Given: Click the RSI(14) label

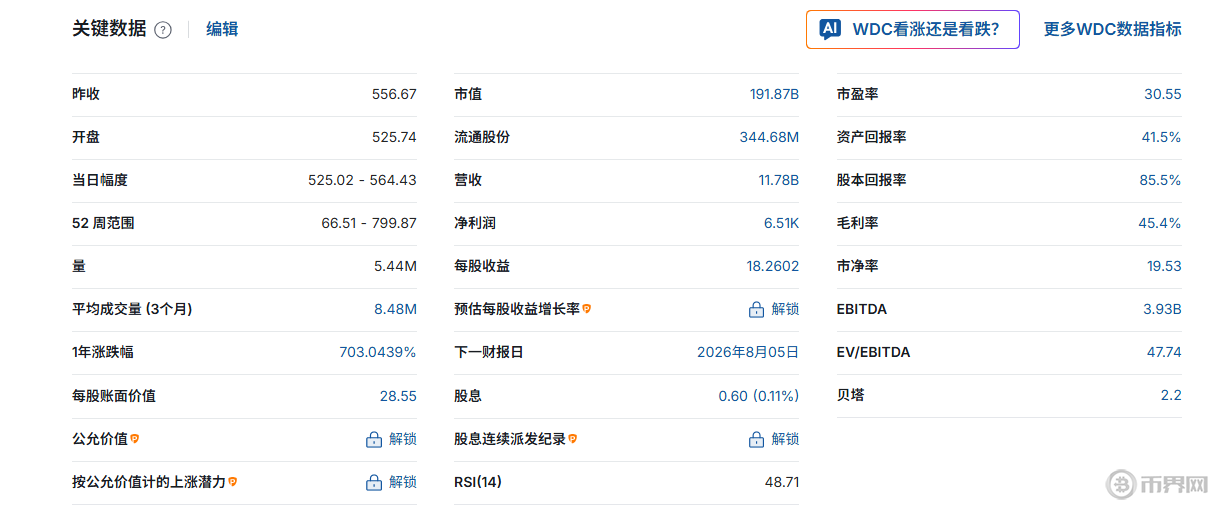Looking at the screenshot, I should click(x=478, y=481).
